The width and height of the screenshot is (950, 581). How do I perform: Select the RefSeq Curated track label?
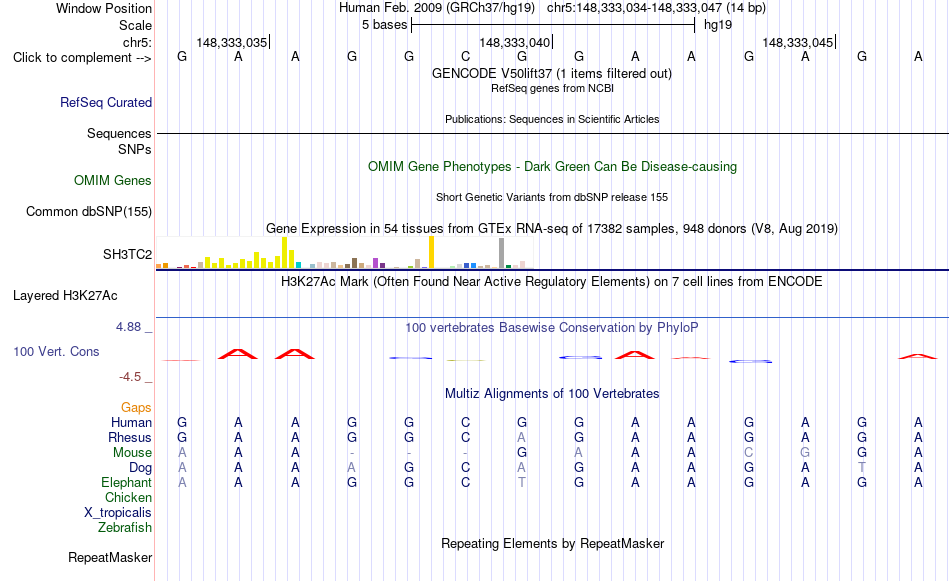click(x=105, y=102)
